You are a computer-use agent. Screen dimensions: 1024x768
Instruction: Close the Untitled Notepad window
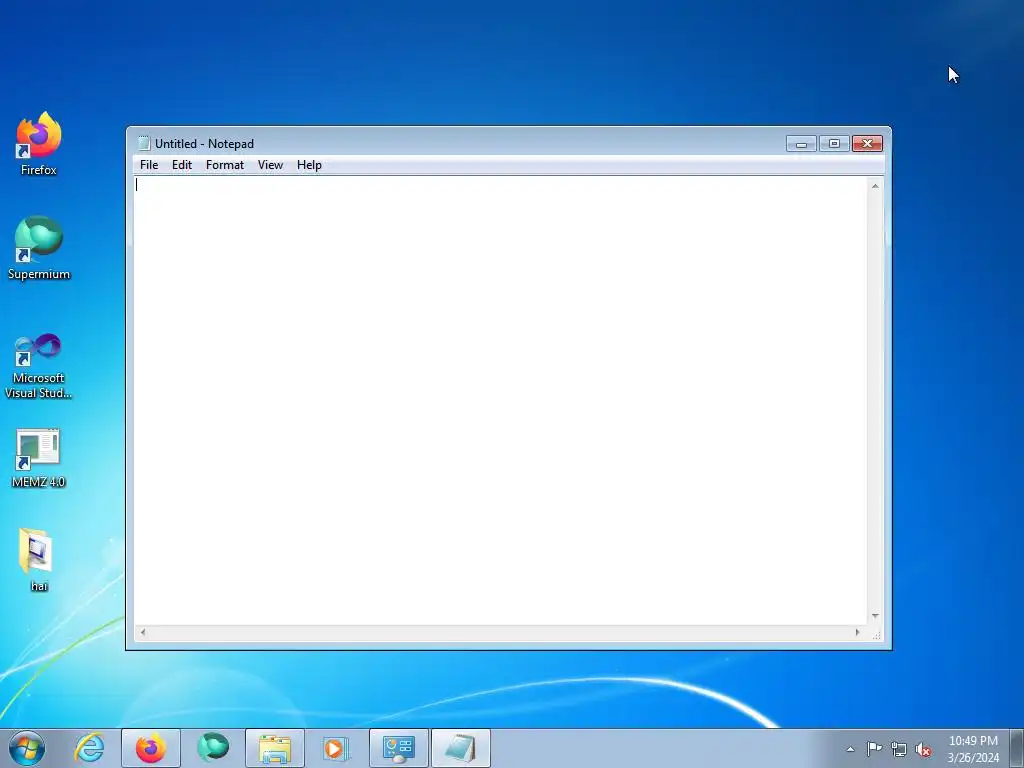(867, 144)
